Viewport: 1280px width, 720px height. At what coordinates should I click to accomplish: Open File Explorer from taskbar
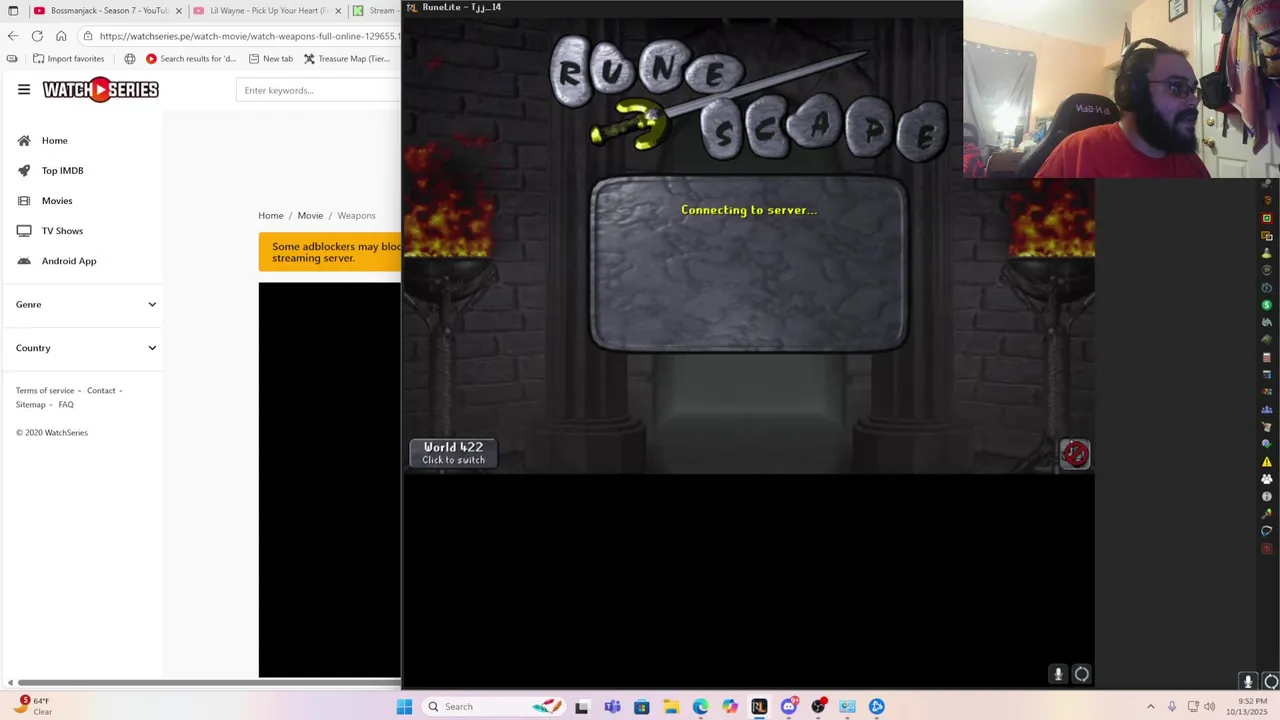(671, 707)
